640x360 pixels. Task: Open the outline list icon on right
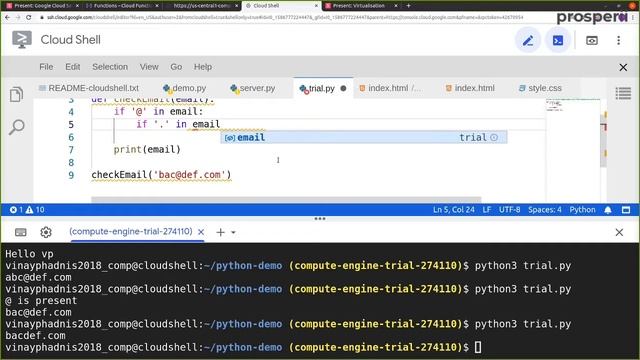[623, 93]
